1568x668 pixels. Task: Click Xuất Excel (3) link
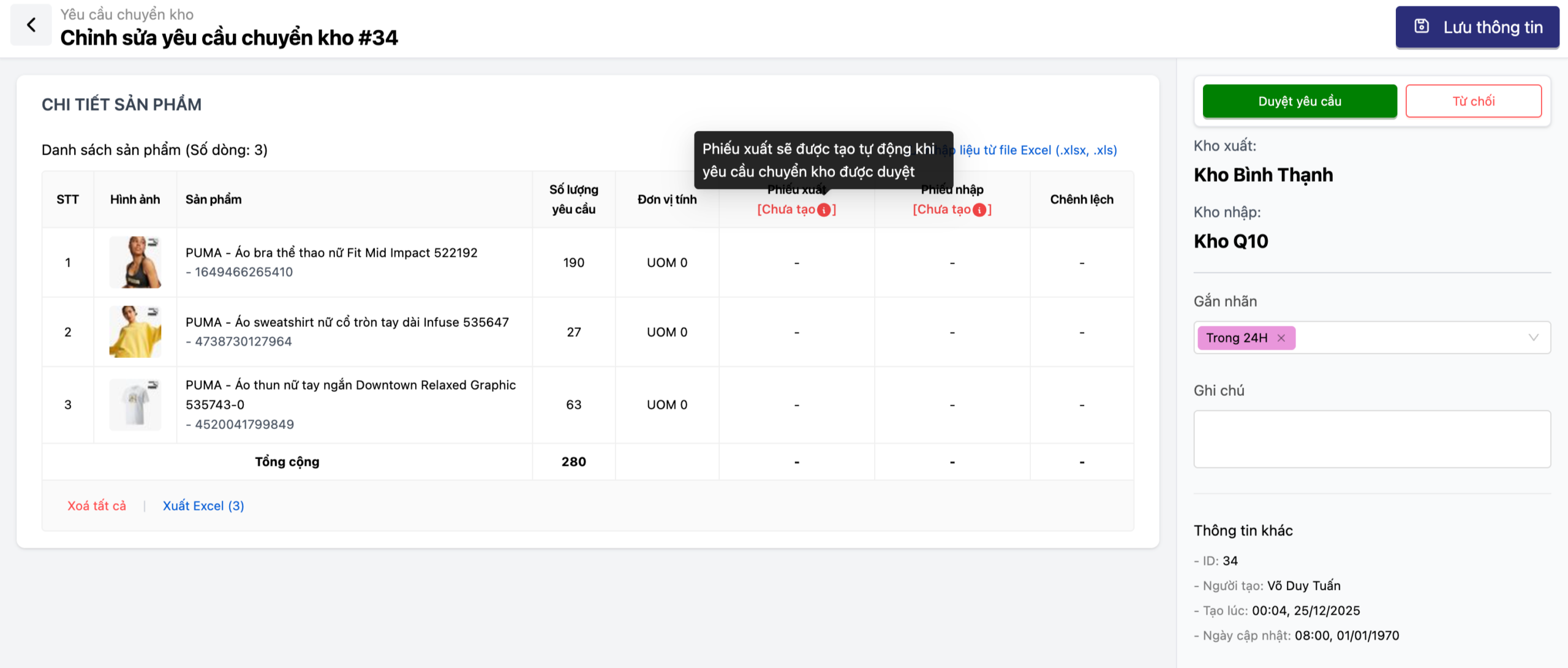203,506
